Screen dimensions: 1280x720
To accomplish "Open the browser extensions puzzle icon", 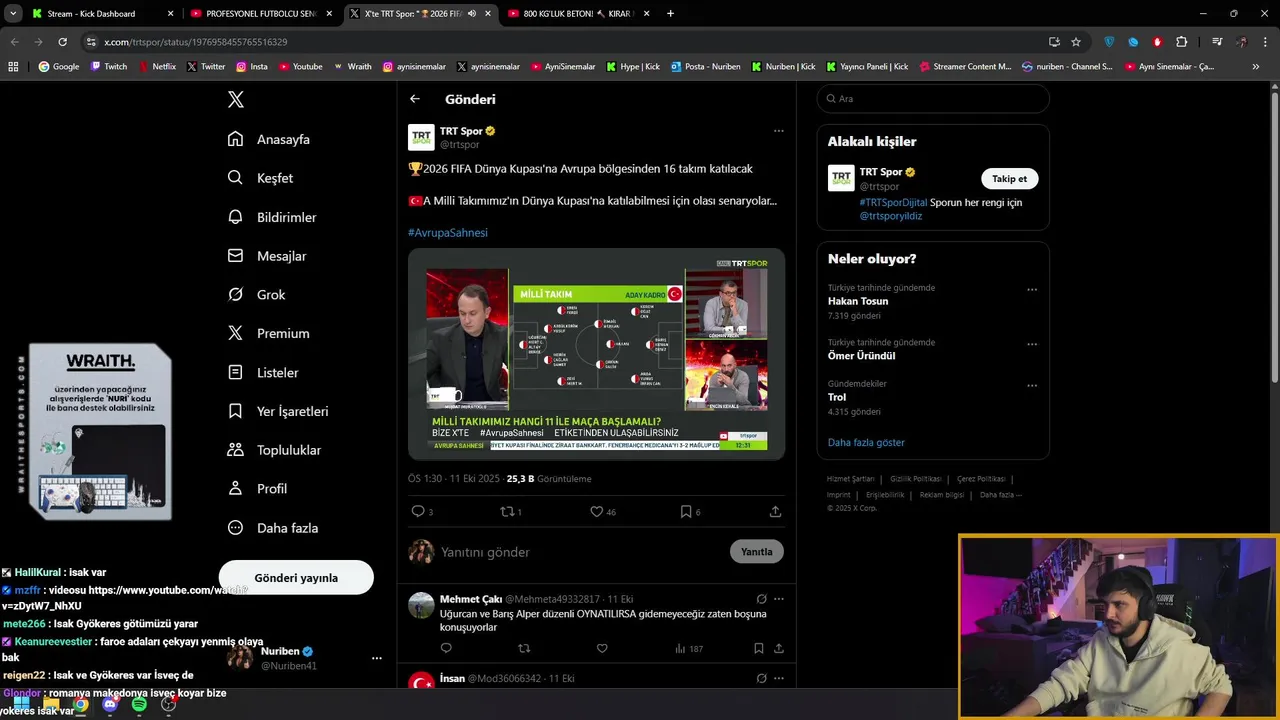I will coord(1182,42).
